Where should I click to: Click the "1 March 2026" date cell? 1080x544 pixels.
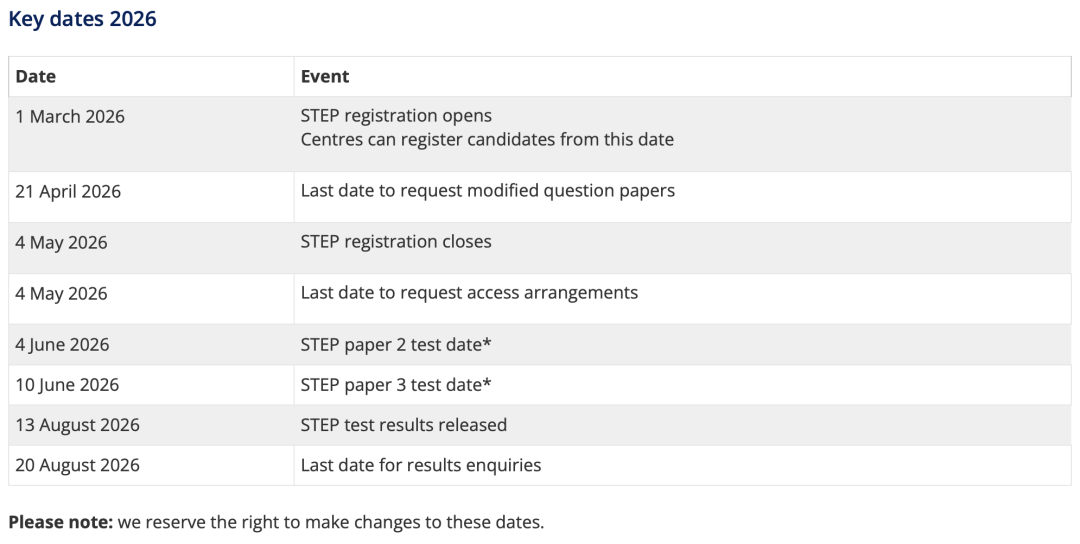(x=70, y=116)
